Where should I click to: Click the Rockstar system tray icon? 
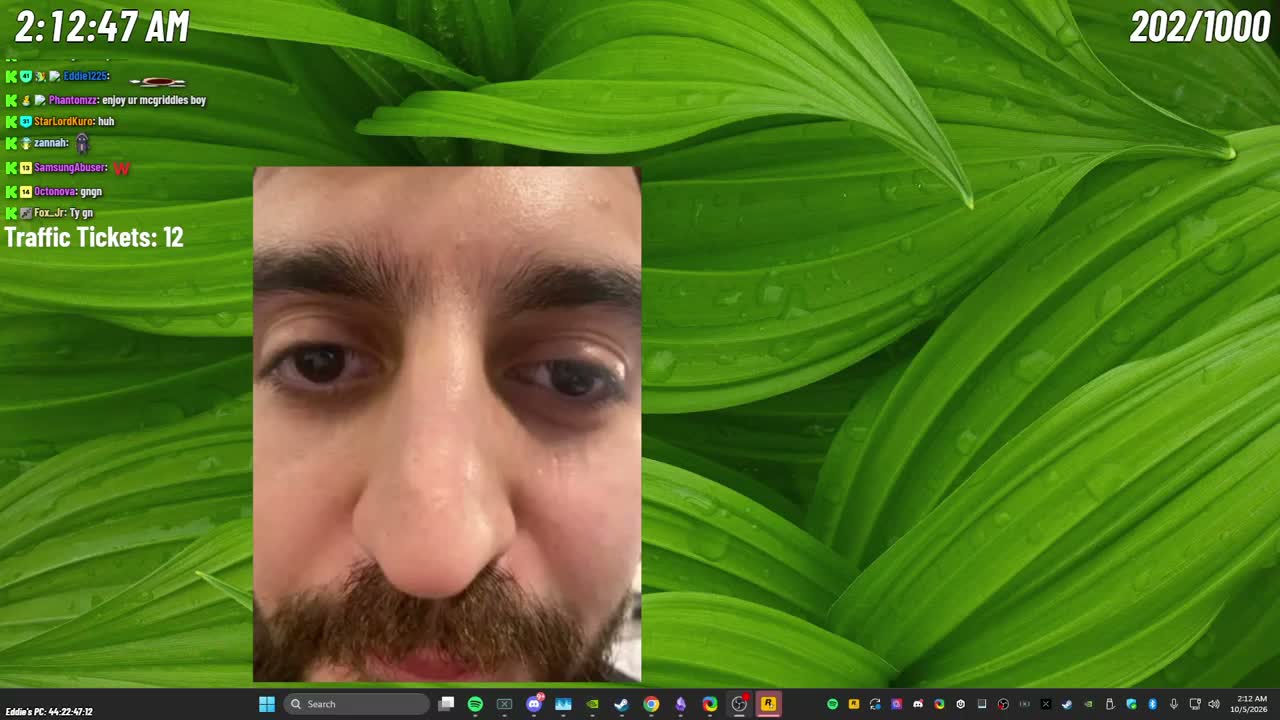pyautogui.click(x=853, y=704)
